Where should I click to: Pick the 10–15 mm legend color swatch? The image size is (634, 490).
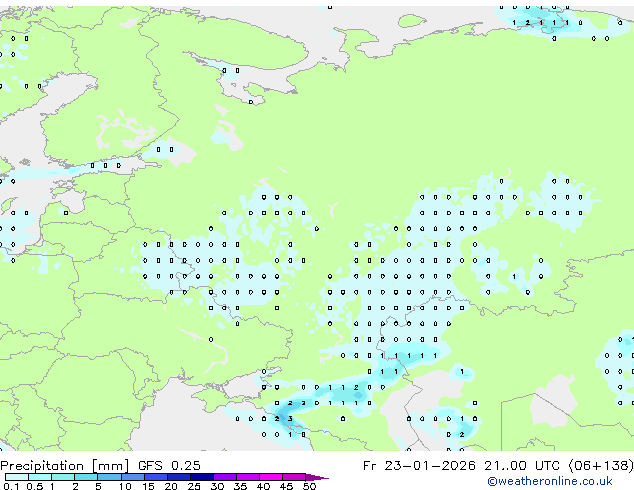pos(133,477)
